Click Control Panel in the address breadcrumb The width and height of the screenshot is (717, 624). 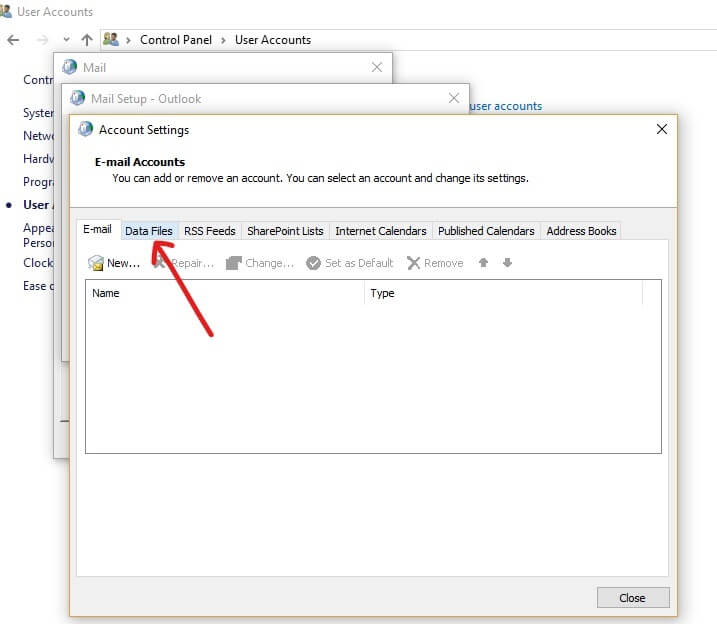pos(175,40)
